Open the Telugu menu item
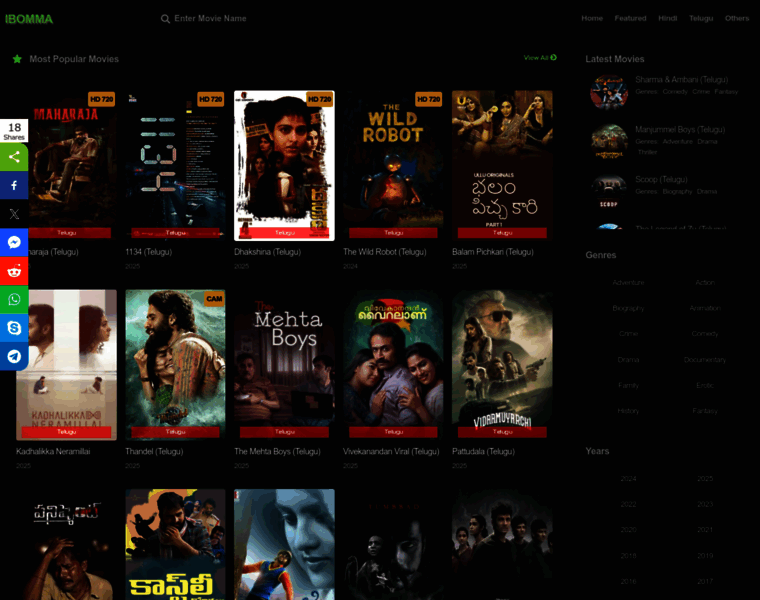Image resolution: width=760 pixels, height=600 pixels. pos(701,18)
